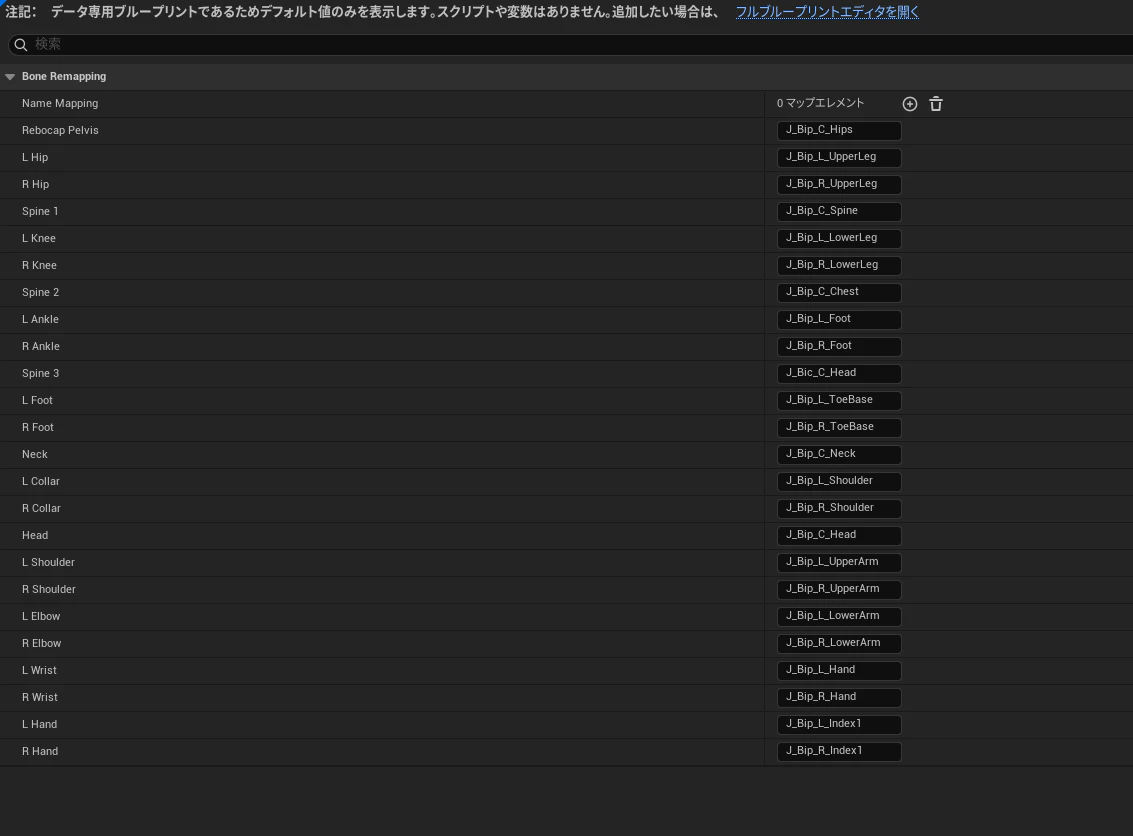
Task: Edit the L Foot field J_Bip_L_ToeBase
Action: [x=839, y=400]
